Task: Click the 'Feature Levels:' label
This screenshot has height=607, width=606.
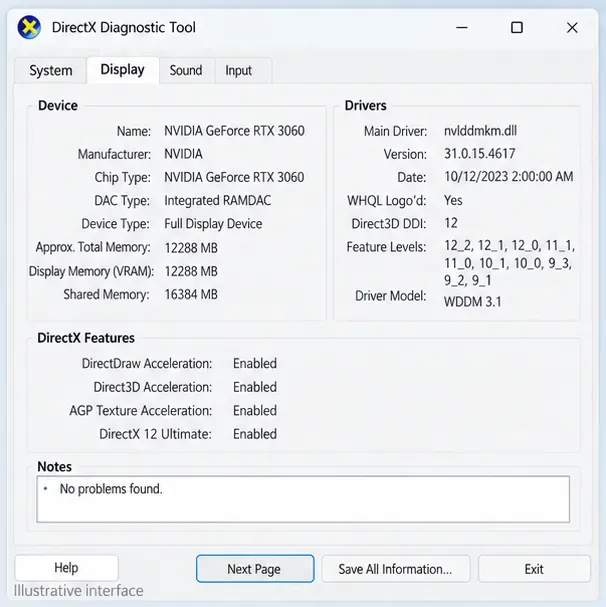Action: click(386, 247)
